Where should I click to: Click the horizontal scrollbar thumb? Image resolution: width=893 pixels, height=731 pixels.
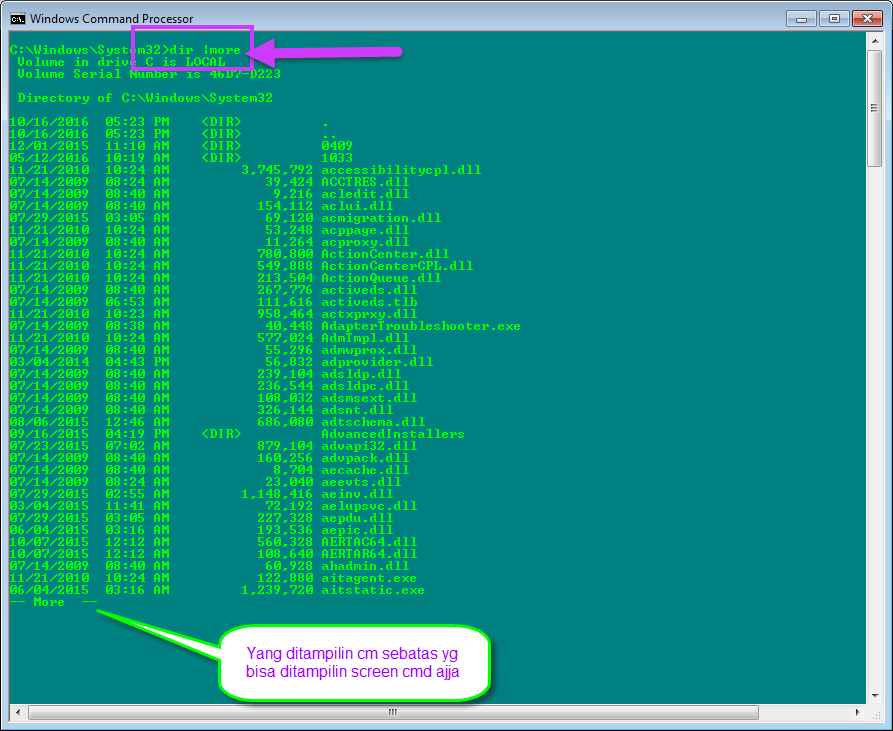point(392,713)
